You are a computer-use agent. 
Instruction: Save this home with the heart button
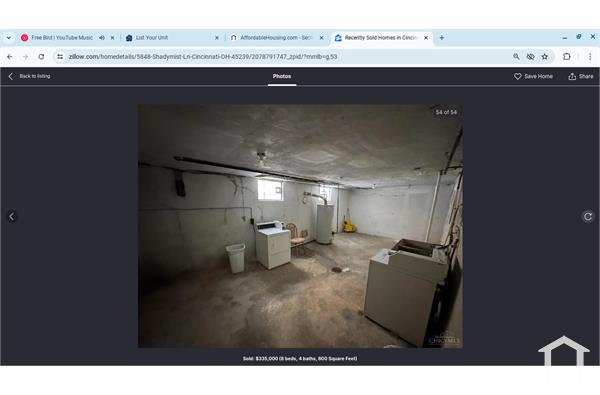point(533,76)
